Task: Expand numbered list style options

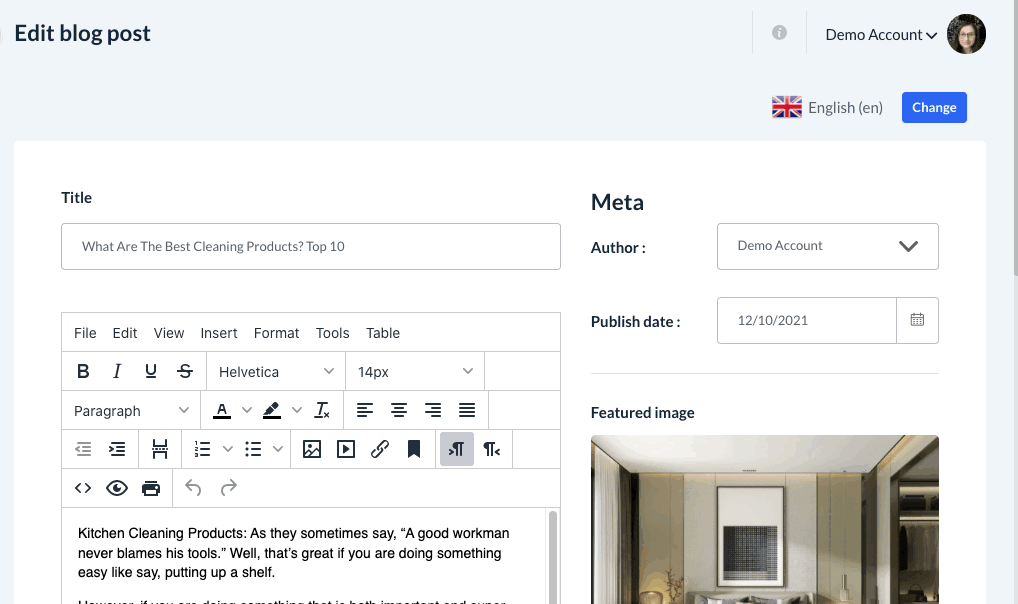Action: 227,449
